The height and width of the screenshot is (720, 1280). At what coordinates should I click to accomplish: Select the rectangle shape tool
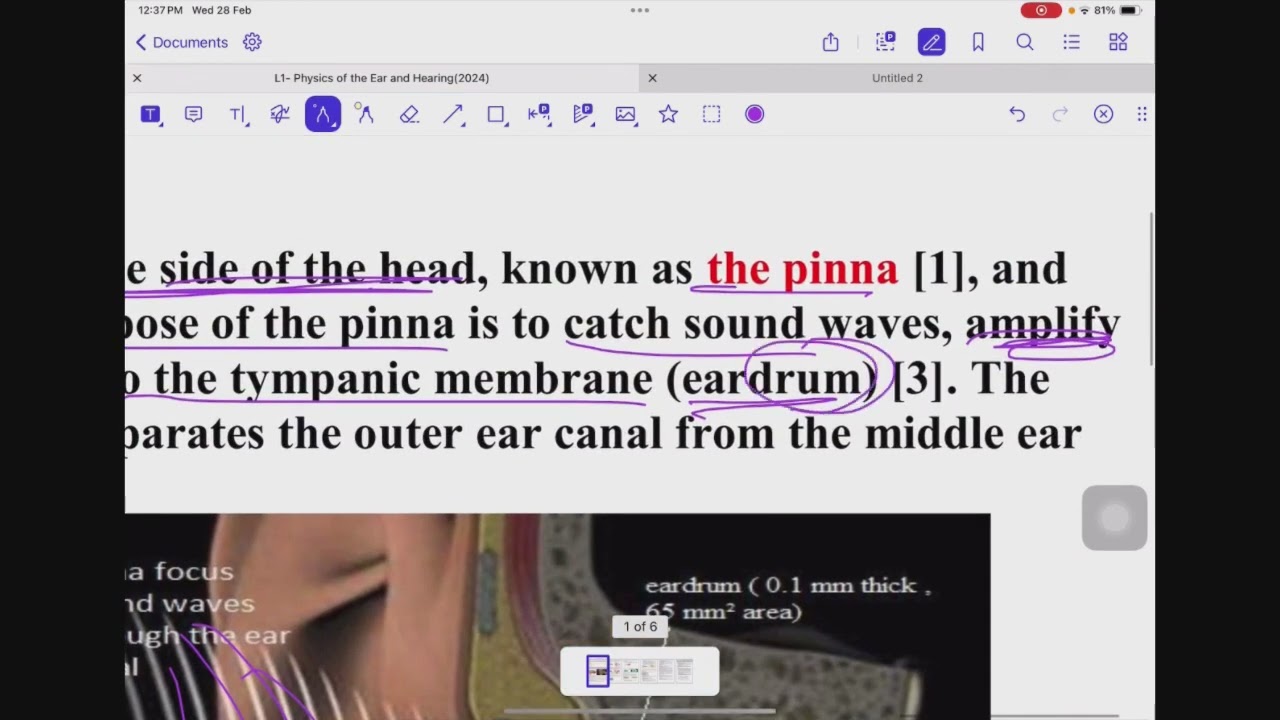[x=496, y=114]
